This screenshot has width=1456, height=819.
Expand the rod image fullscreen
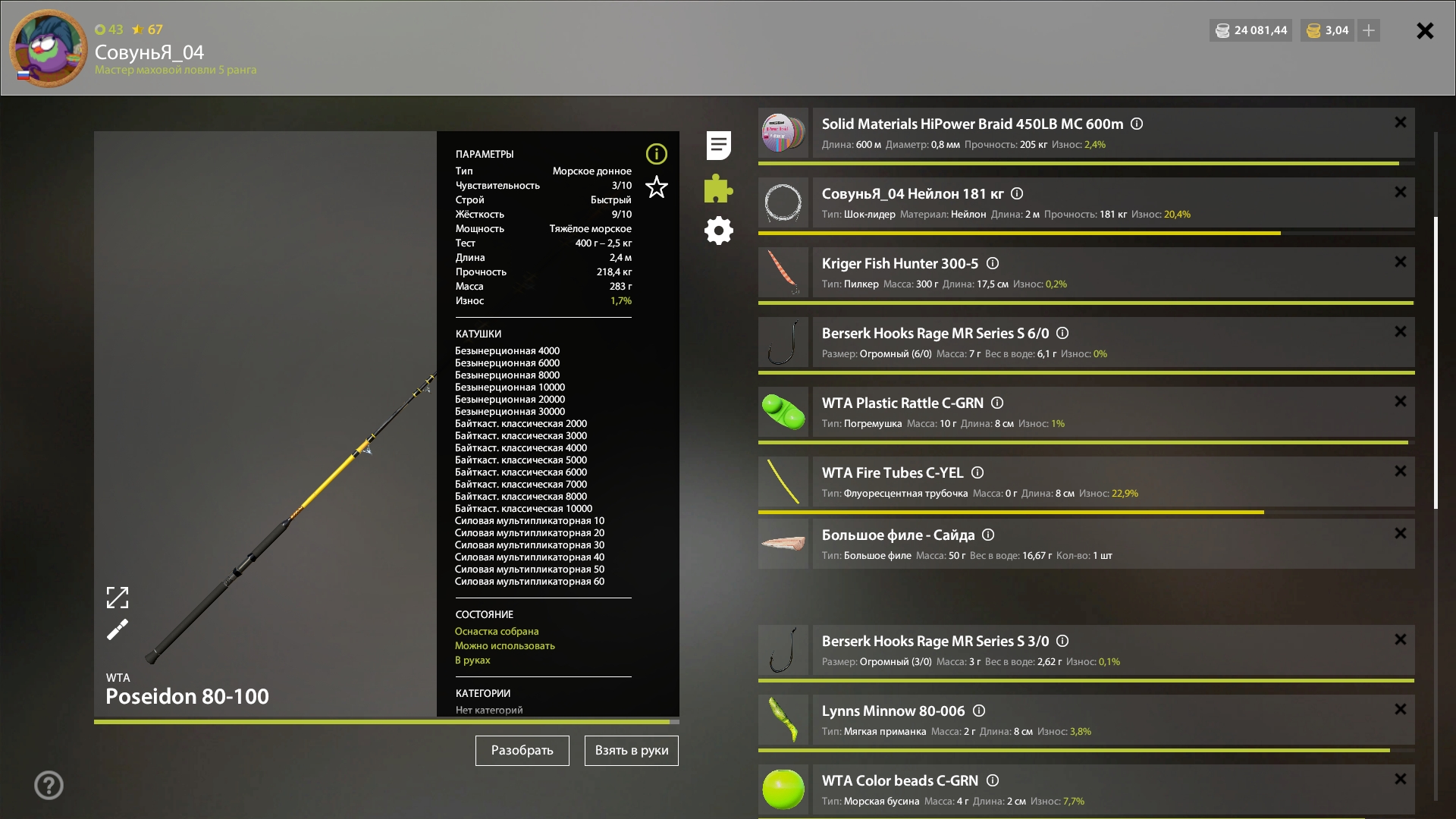(118, 598)
